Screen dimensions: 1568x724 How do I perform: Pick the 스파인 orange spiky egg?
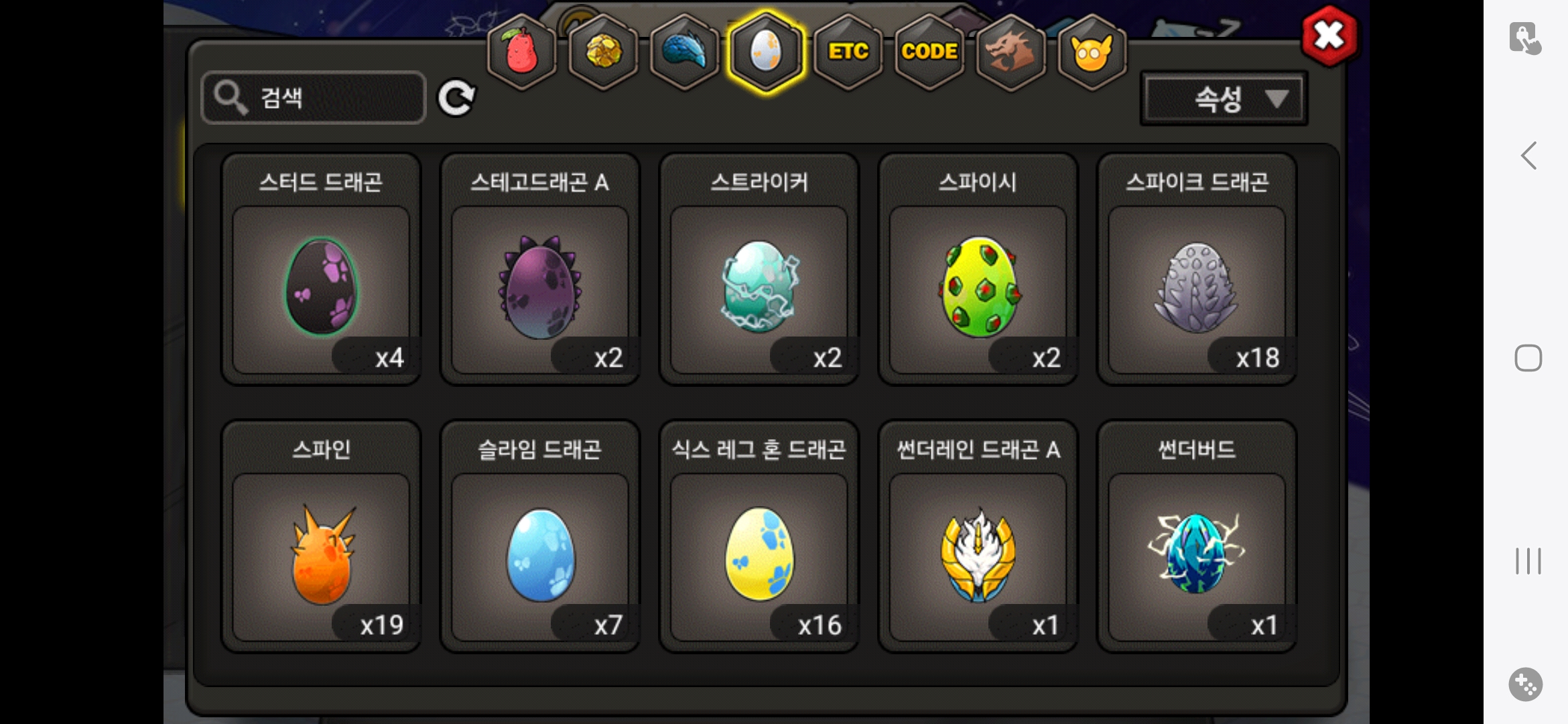pyautogui.click(x=321, y=536)
